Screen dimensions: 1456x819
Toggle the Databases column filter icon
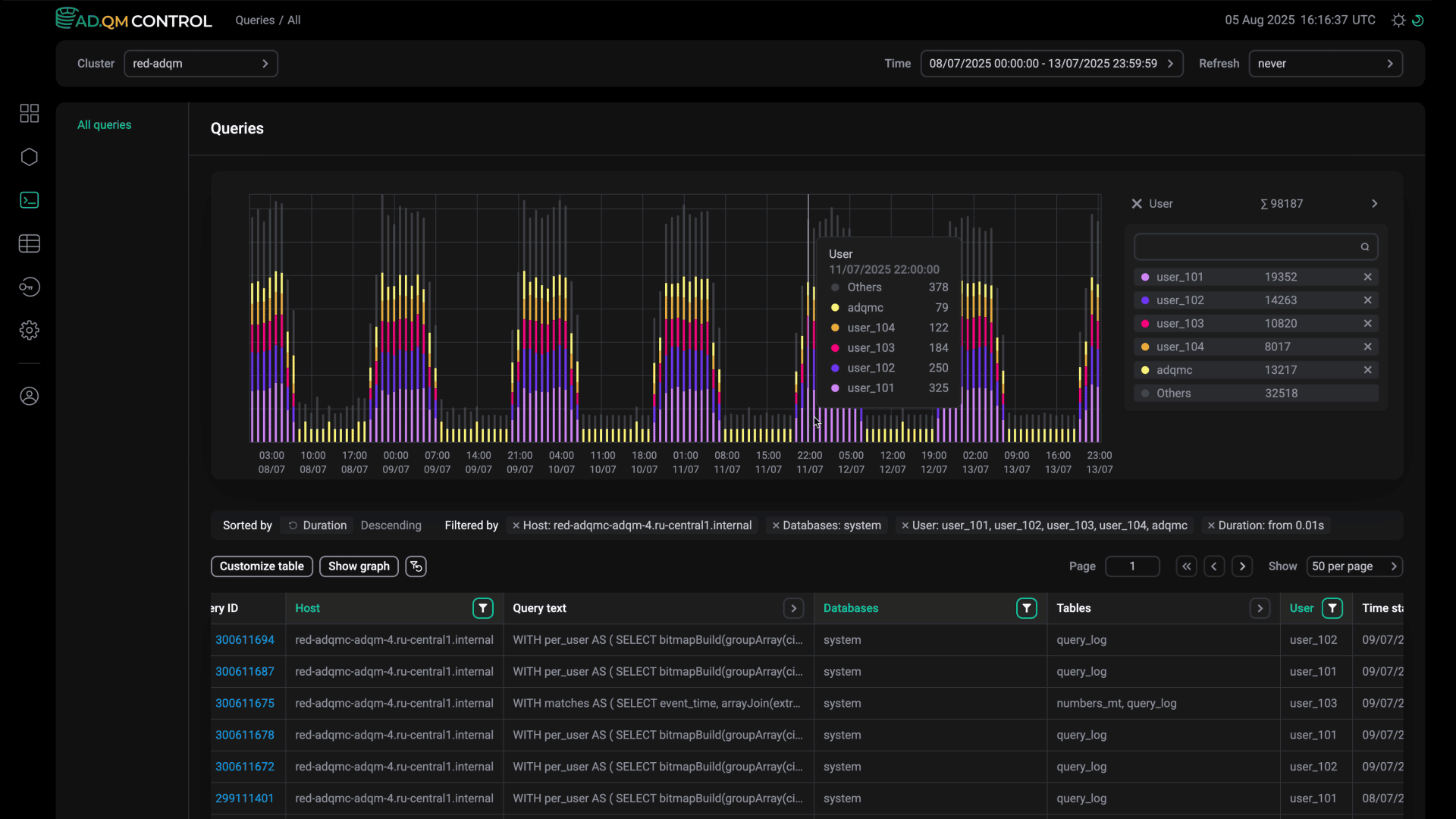tap(1026, 608)
